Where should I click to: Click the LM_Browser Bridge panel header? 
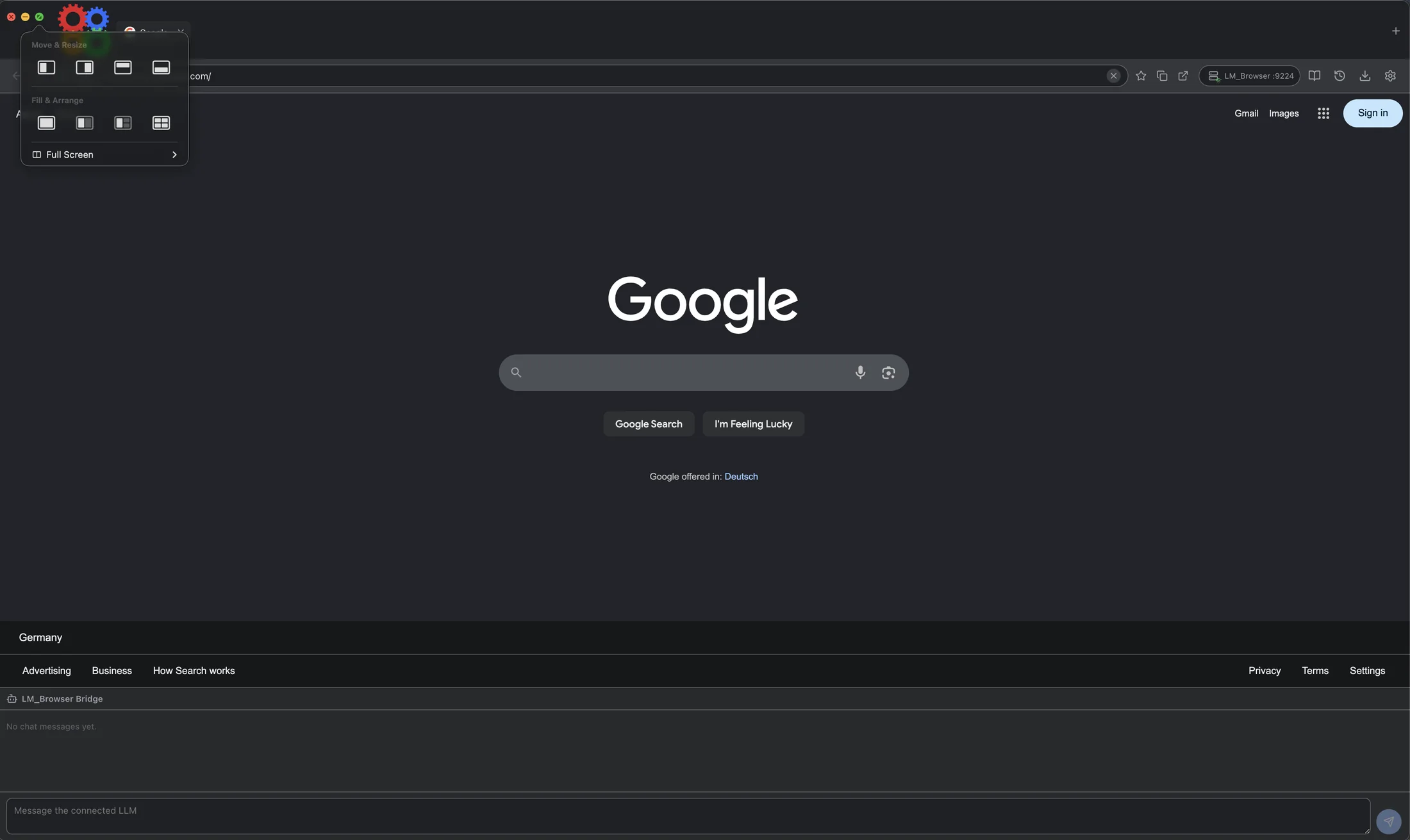705,698
